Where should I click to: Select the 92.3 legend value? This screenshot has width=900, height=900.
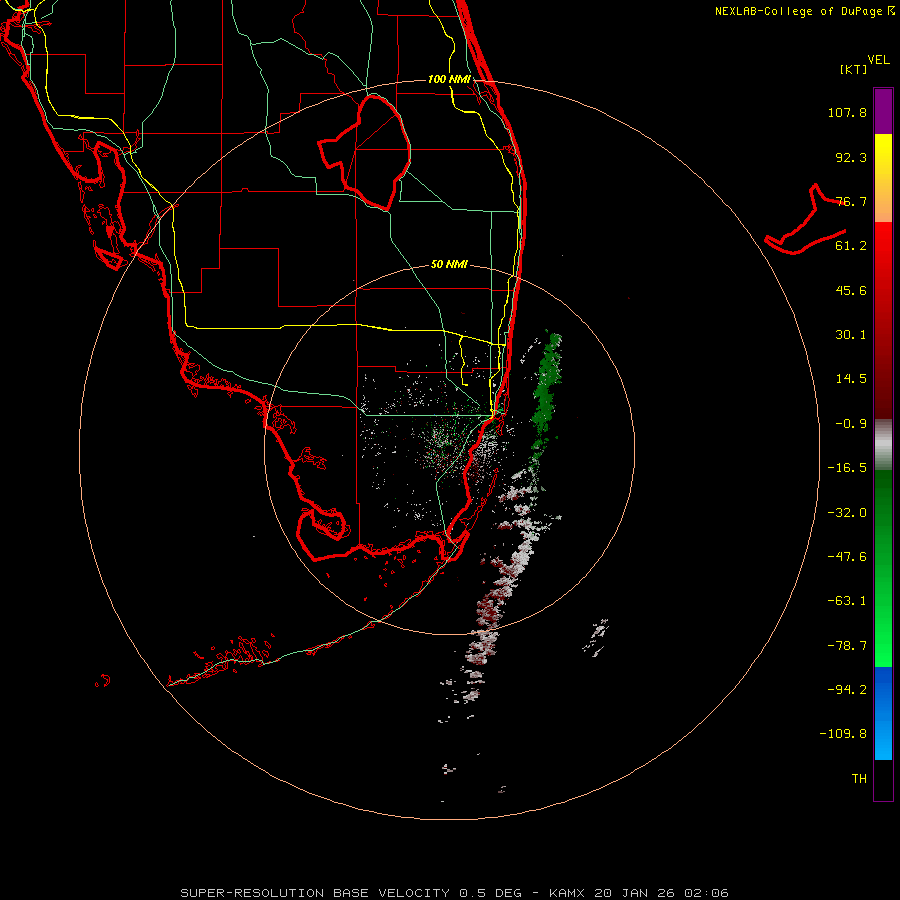(x=851, y=157)
